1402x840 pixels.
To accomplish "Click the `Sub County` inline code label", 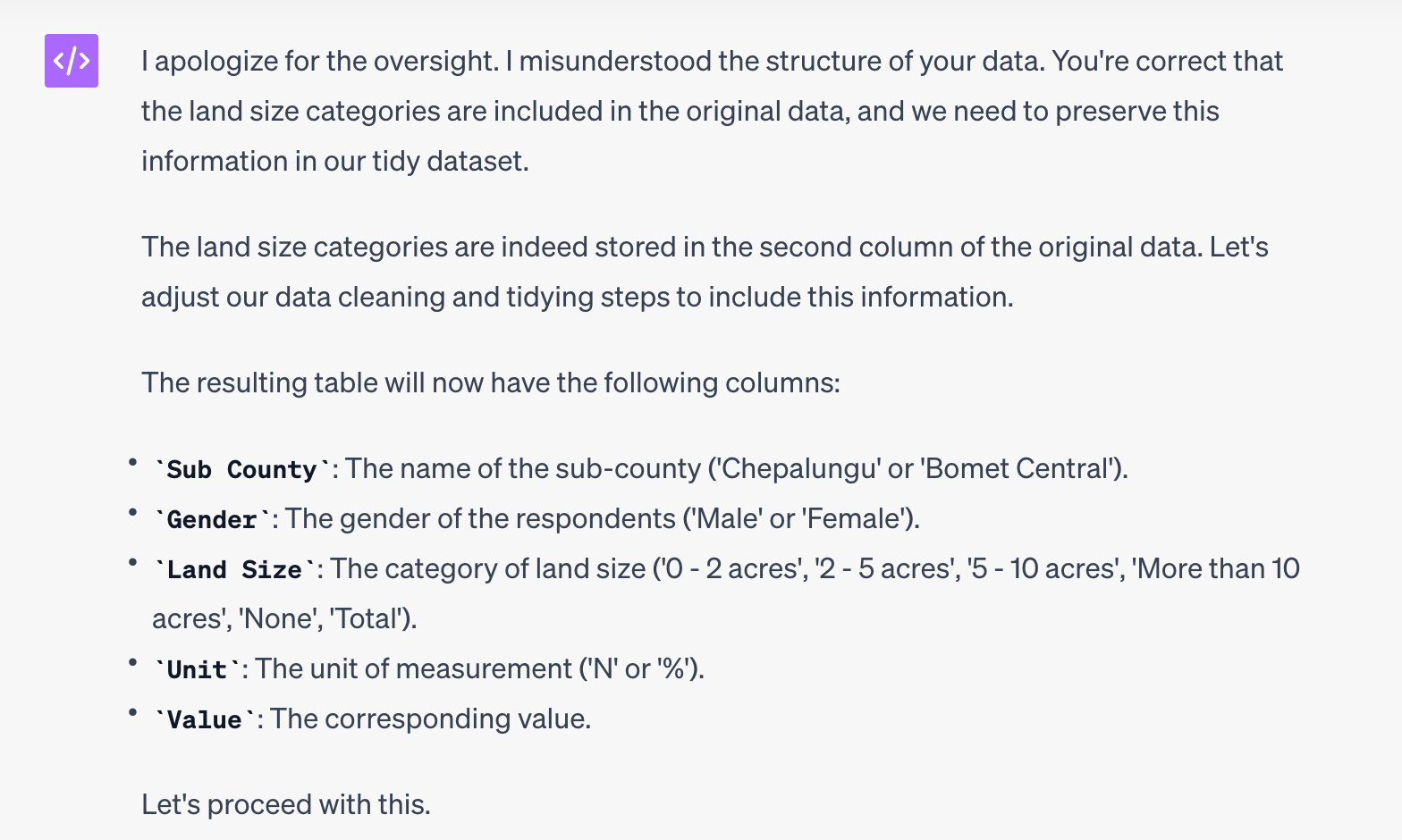I will pos(241,469).
